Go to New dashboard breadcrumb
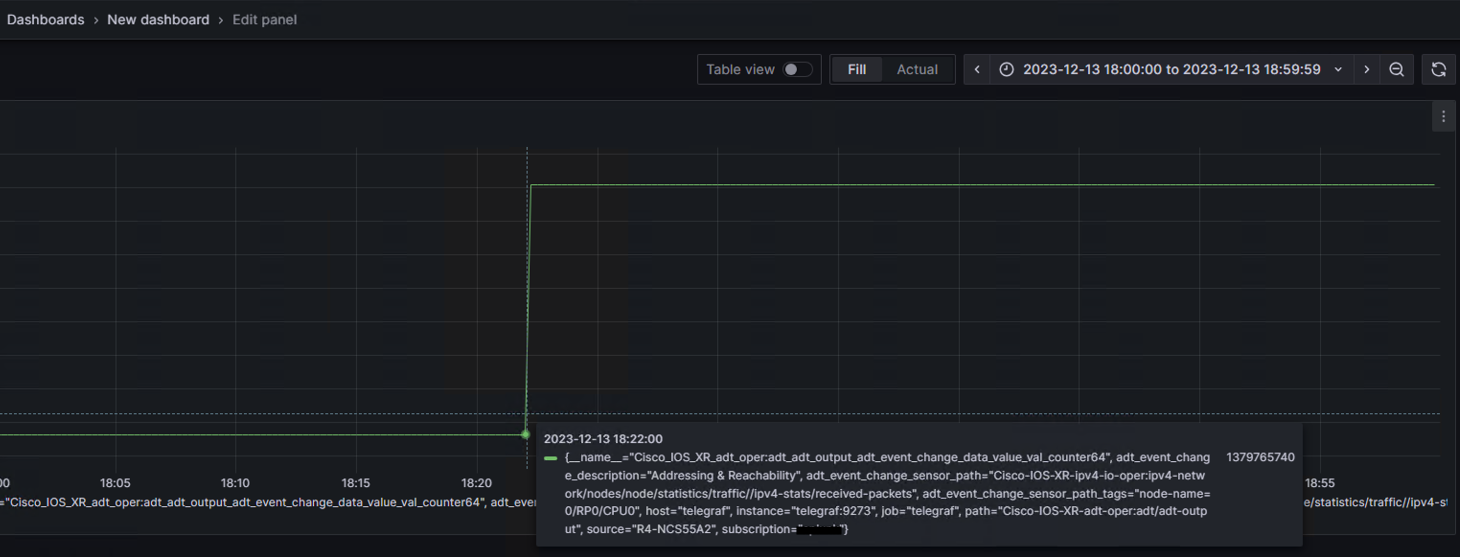Image resolution: width=1460 pixels, height=557 pixels. [158, 19]
